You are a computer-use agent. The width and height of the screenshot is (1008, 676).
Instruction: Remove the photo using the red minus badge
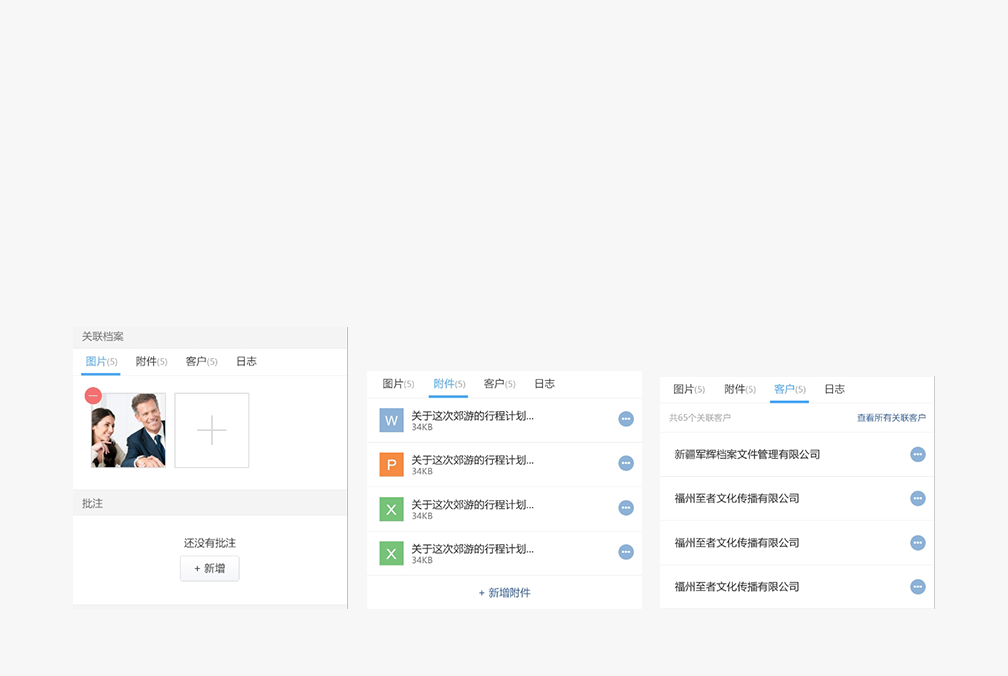click(x=93, y=396)
